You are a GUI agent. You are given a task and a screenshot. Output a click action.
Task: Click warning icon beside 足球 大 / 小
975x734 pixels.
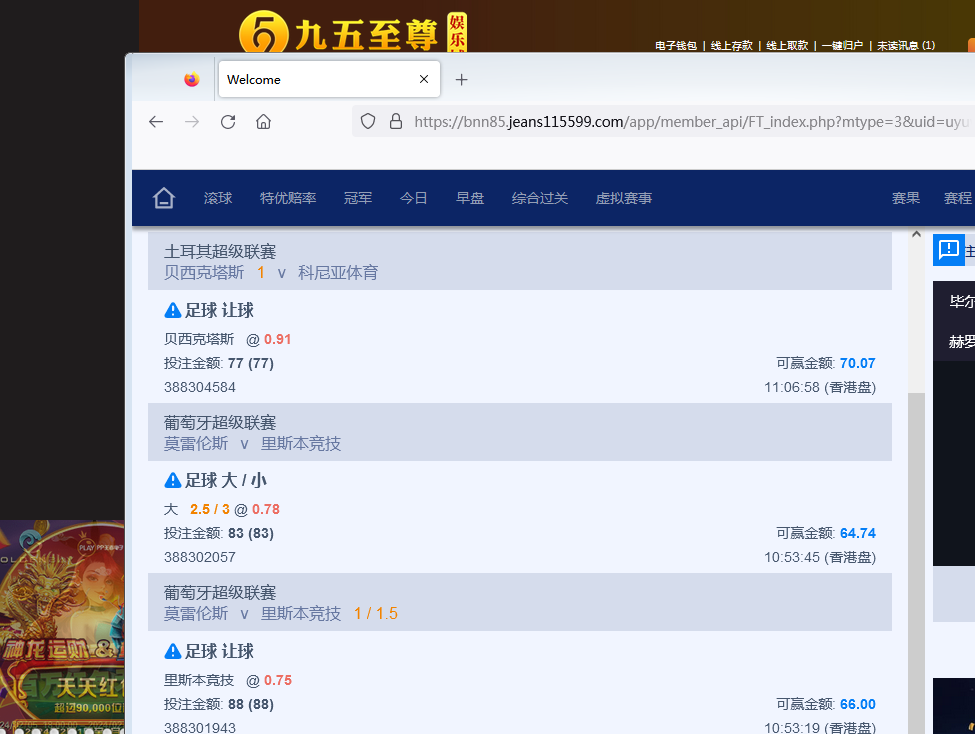pyautogui.click(x=172, y=480)
